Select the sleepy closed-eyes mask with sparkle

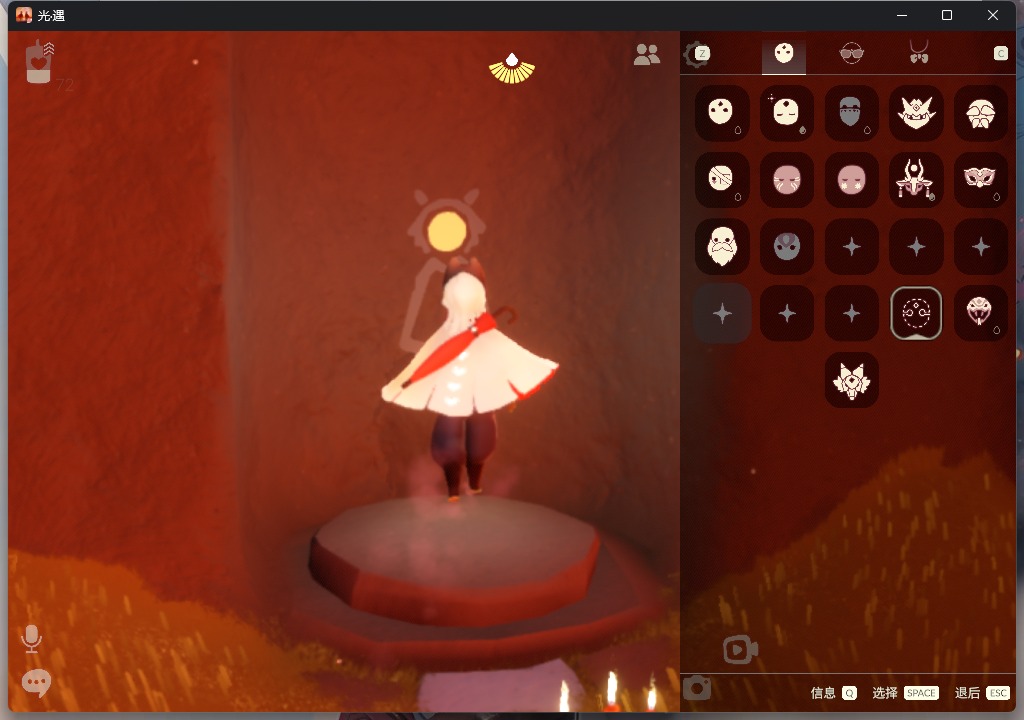point(786,112)
